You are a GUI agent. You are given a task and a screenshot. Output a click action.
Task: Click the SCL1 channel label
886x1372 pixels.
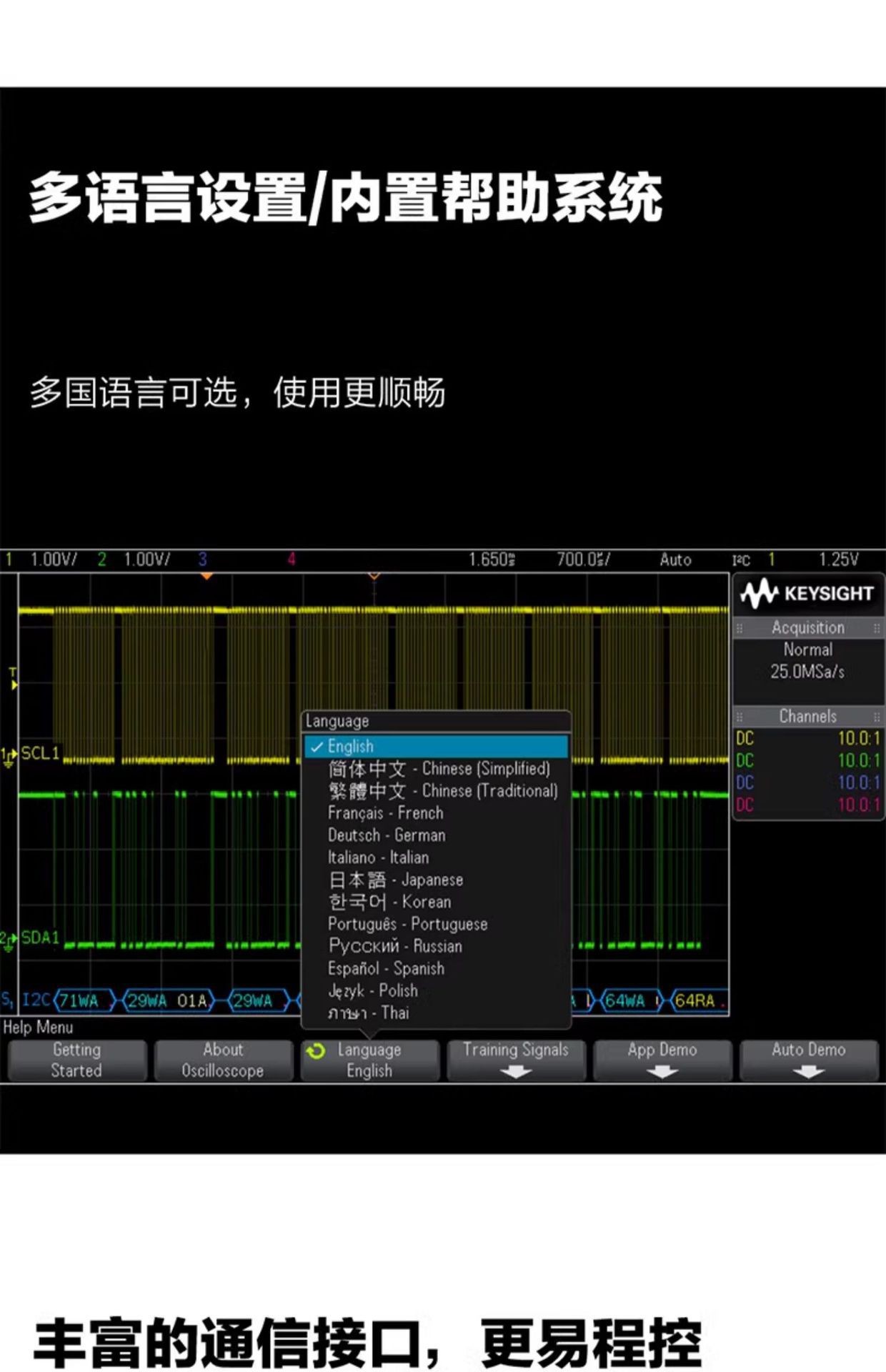(x=40, y=753)
